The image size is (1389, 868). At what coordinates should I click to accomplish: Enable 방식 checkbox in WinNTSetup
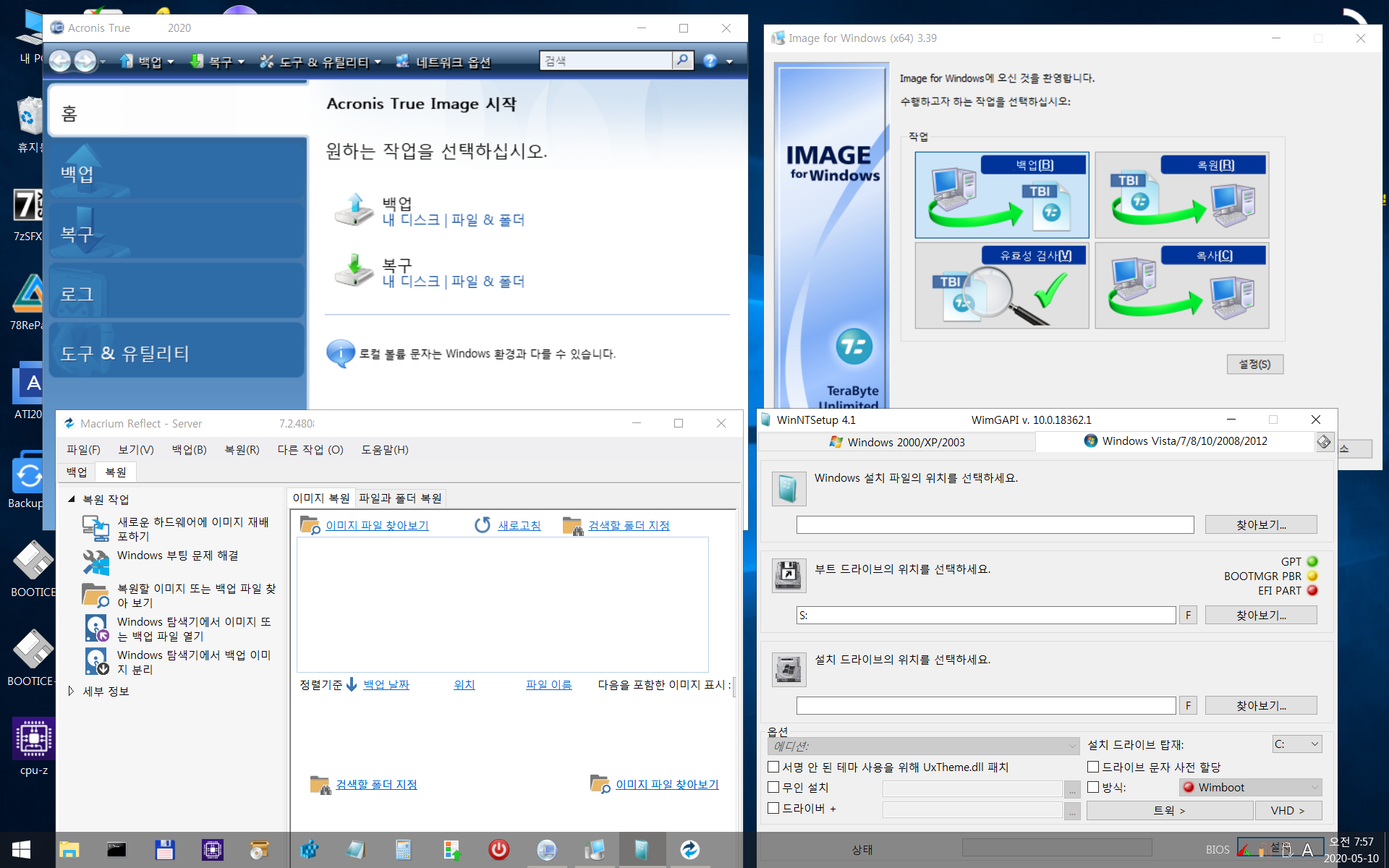(1093, 787)
